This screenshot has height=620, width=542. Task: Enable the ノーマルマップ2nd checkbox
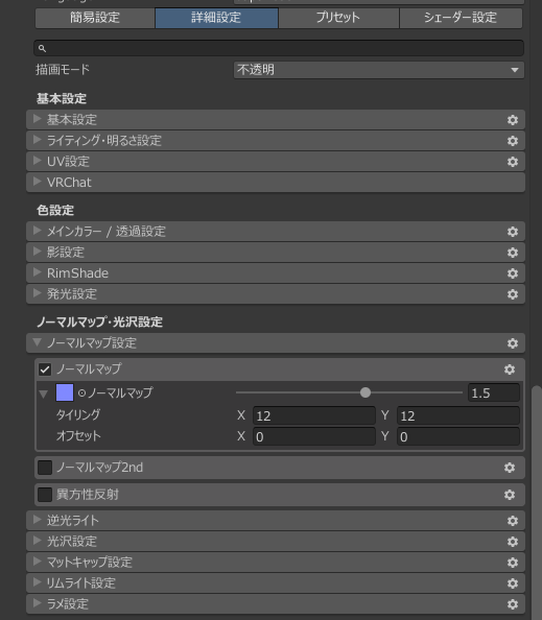coord(45,468)
